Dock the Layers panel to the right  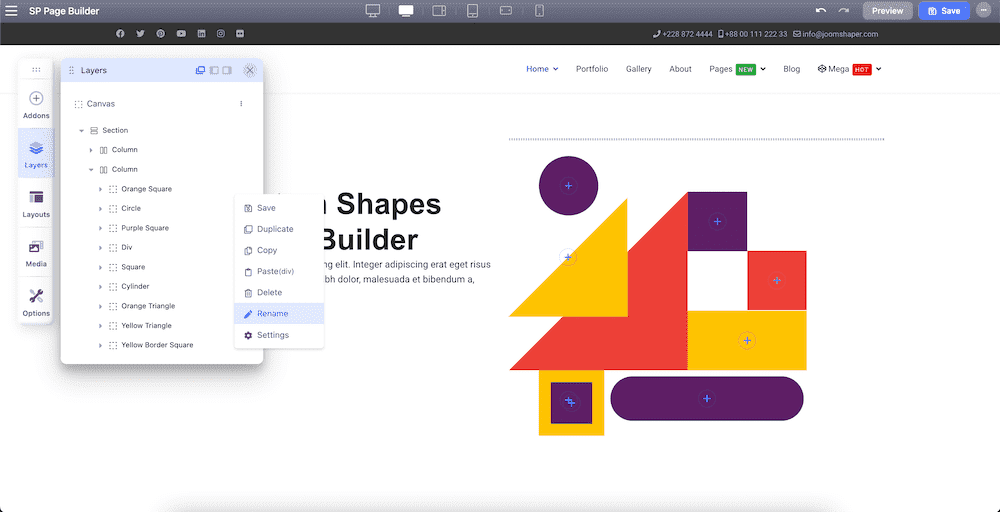(226, 70)
